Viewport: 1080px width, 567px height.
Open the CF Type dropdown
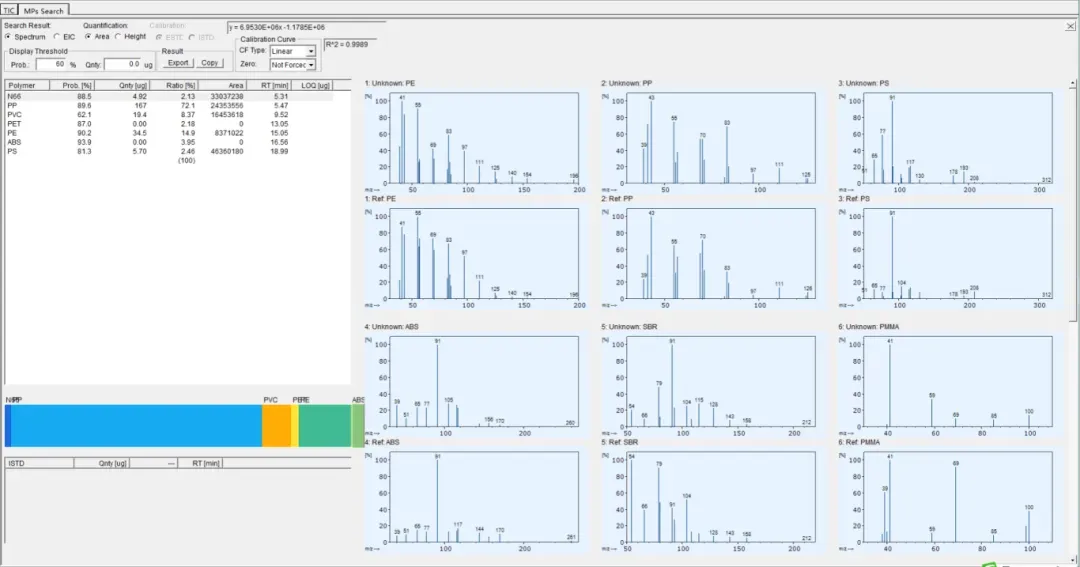pyautogui.click(x=293, y=51)
